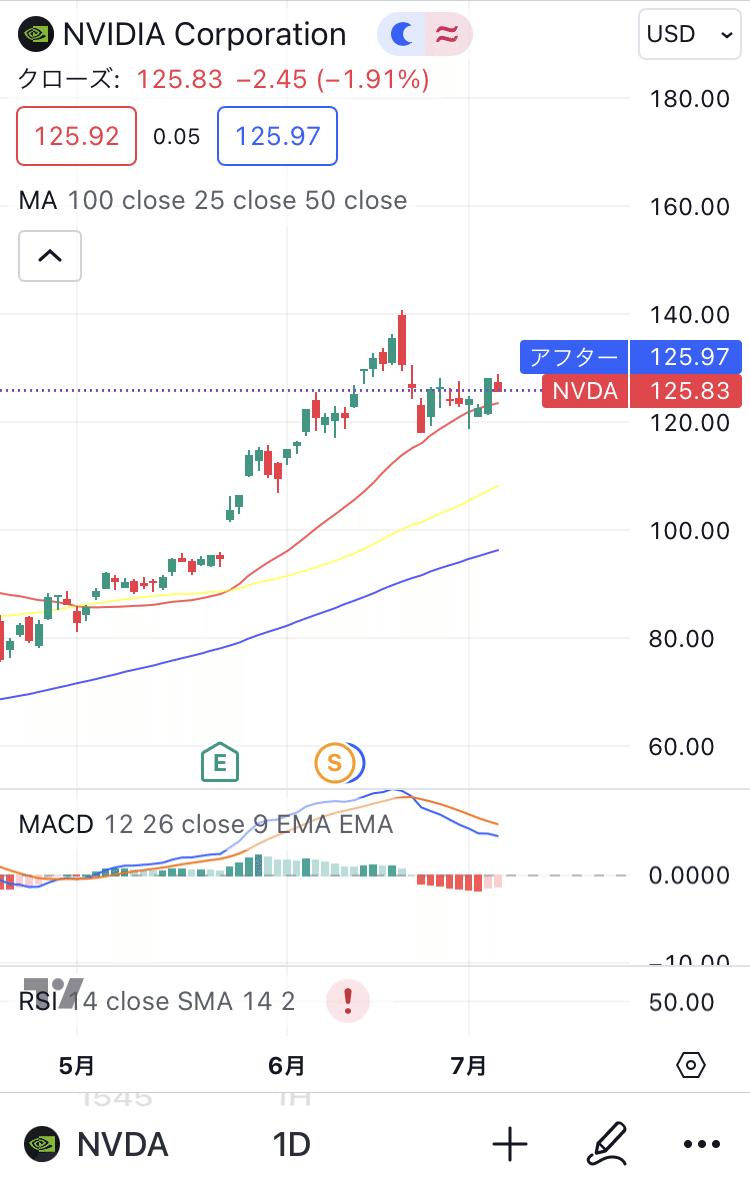Tap the blue 125.97 buy price button
Image resolution: width=750 pixels, height=1180 pixels.
pos(278,136)
